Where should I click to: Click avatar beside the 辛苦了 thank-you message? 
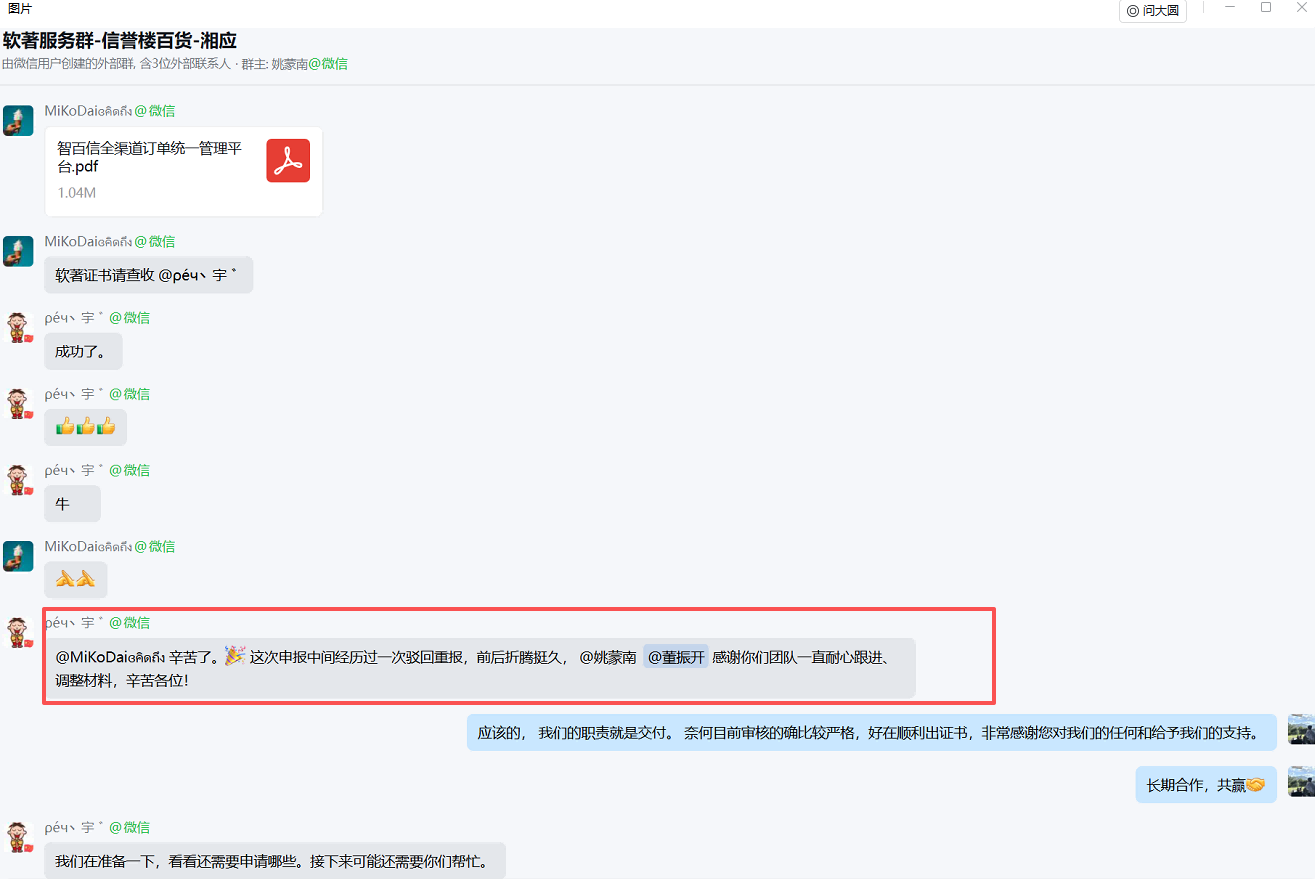pyautogui.click(x=19, y=633)
